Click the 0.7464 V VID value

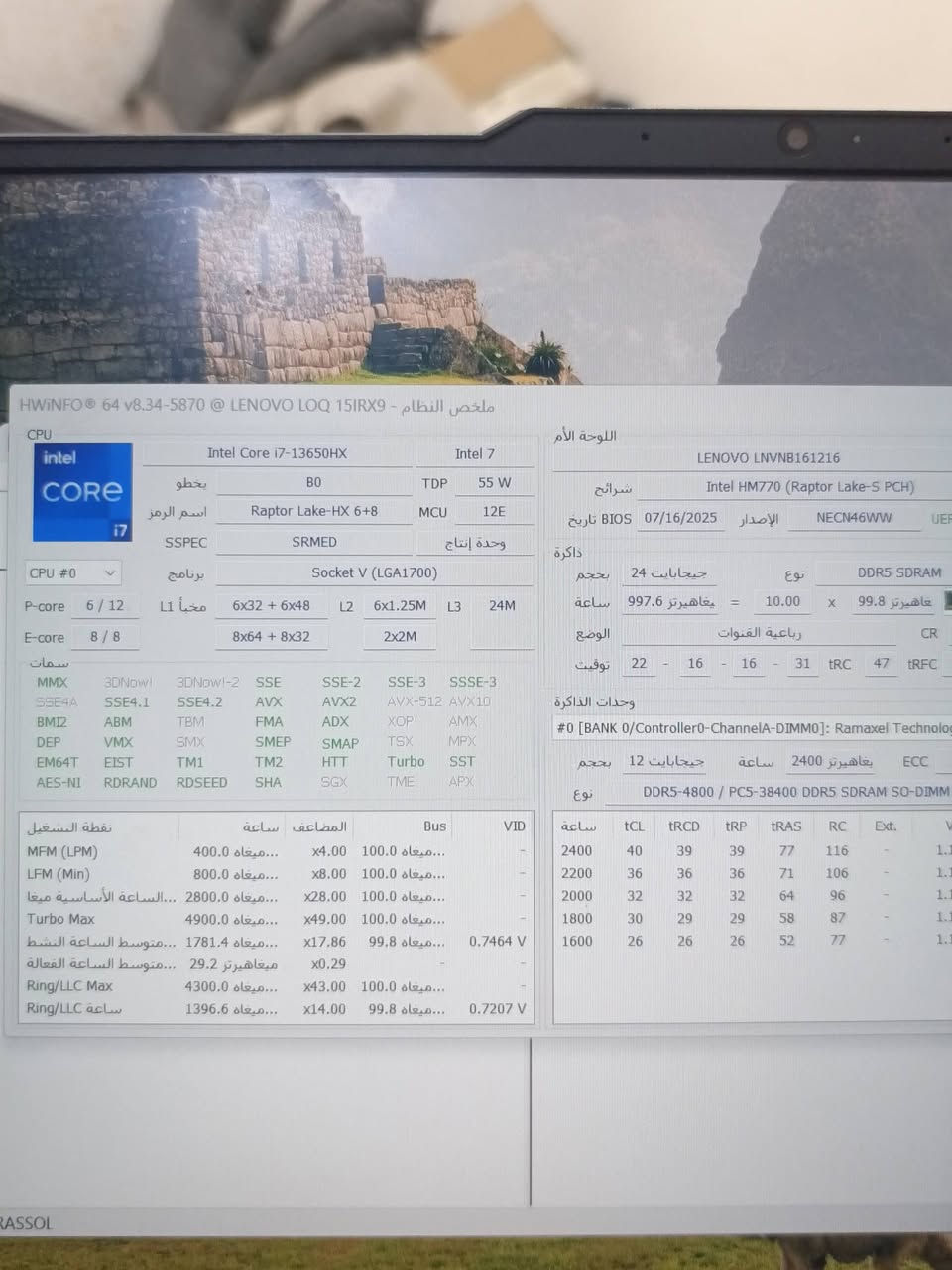point(497,941)
